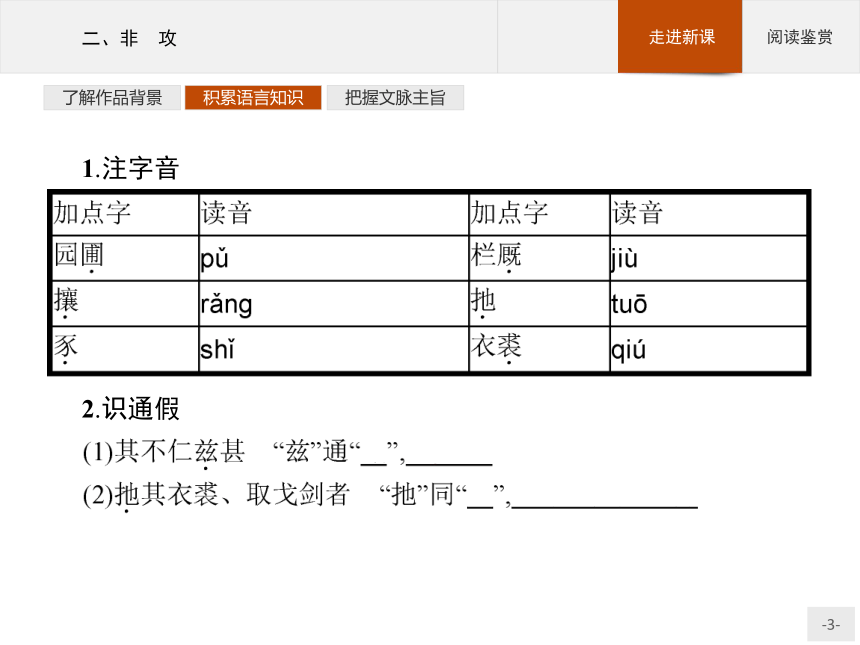Select the 积累语言知识 sub-tab

pyautogui.click(x=253, y=98)
